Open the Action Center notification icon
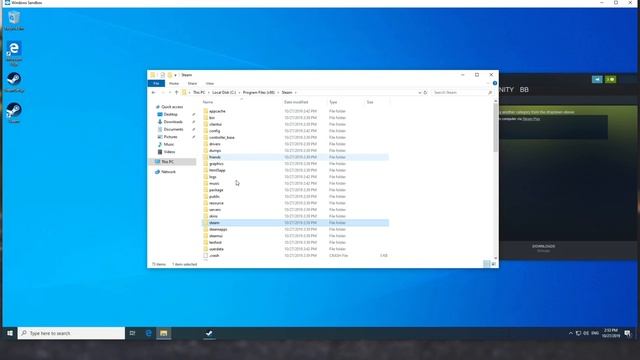The width and height of the screenshot is (640, 360). (x=627, y=333)
